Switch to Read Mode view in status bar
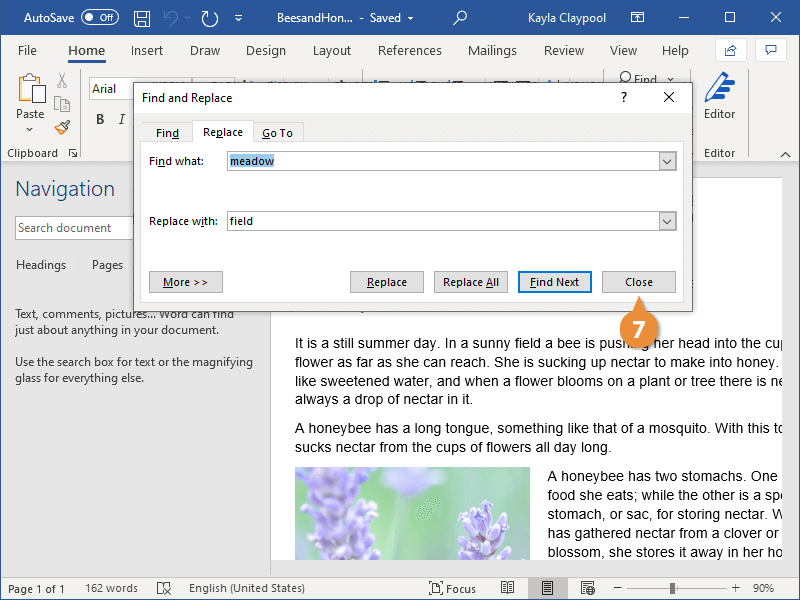The width and height of the screenshot is (800, 600). [x=508, y=588]
